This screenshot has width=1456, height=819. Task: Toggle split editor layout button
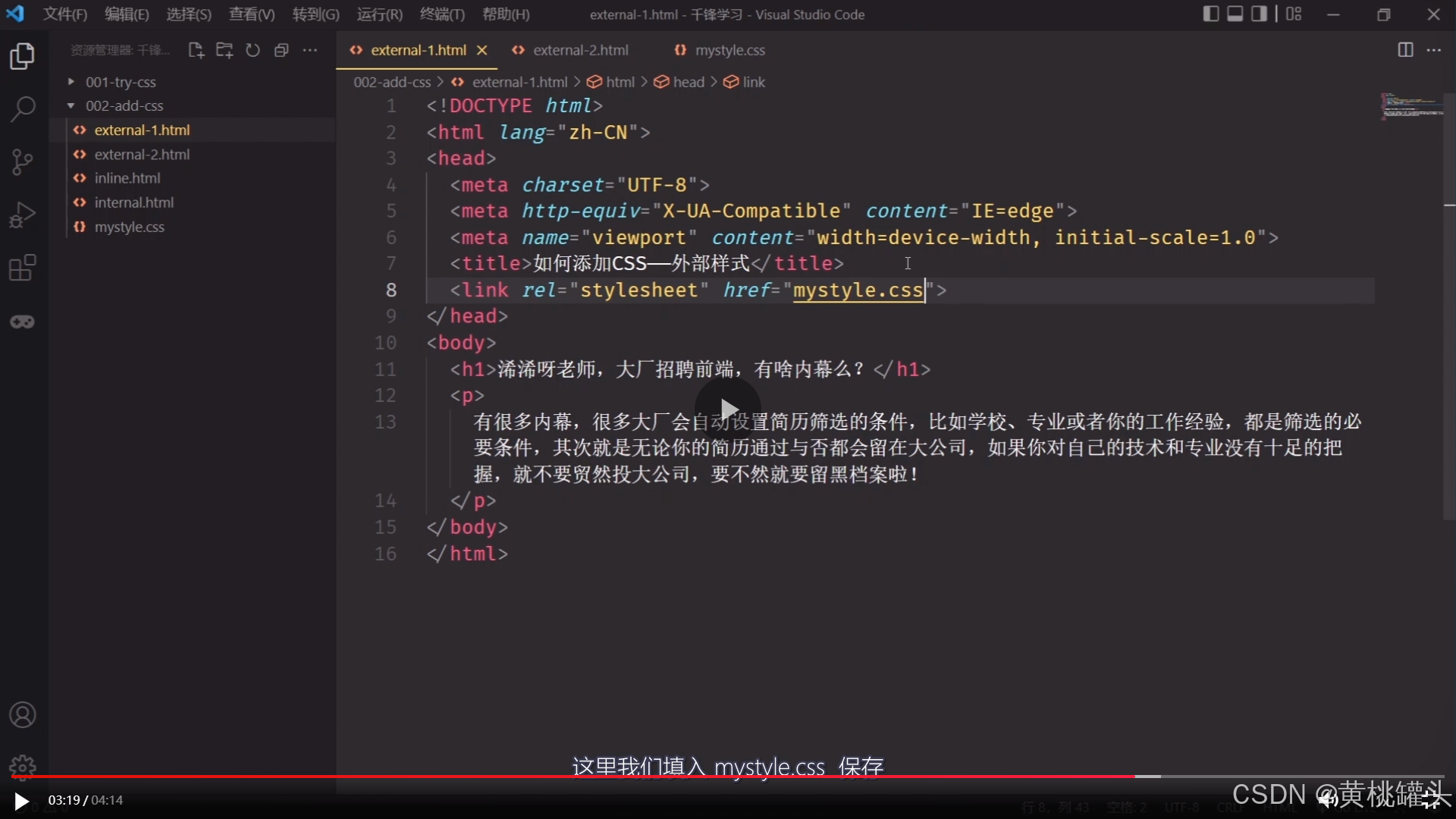pyautogui.click(x=1405, y=50)
